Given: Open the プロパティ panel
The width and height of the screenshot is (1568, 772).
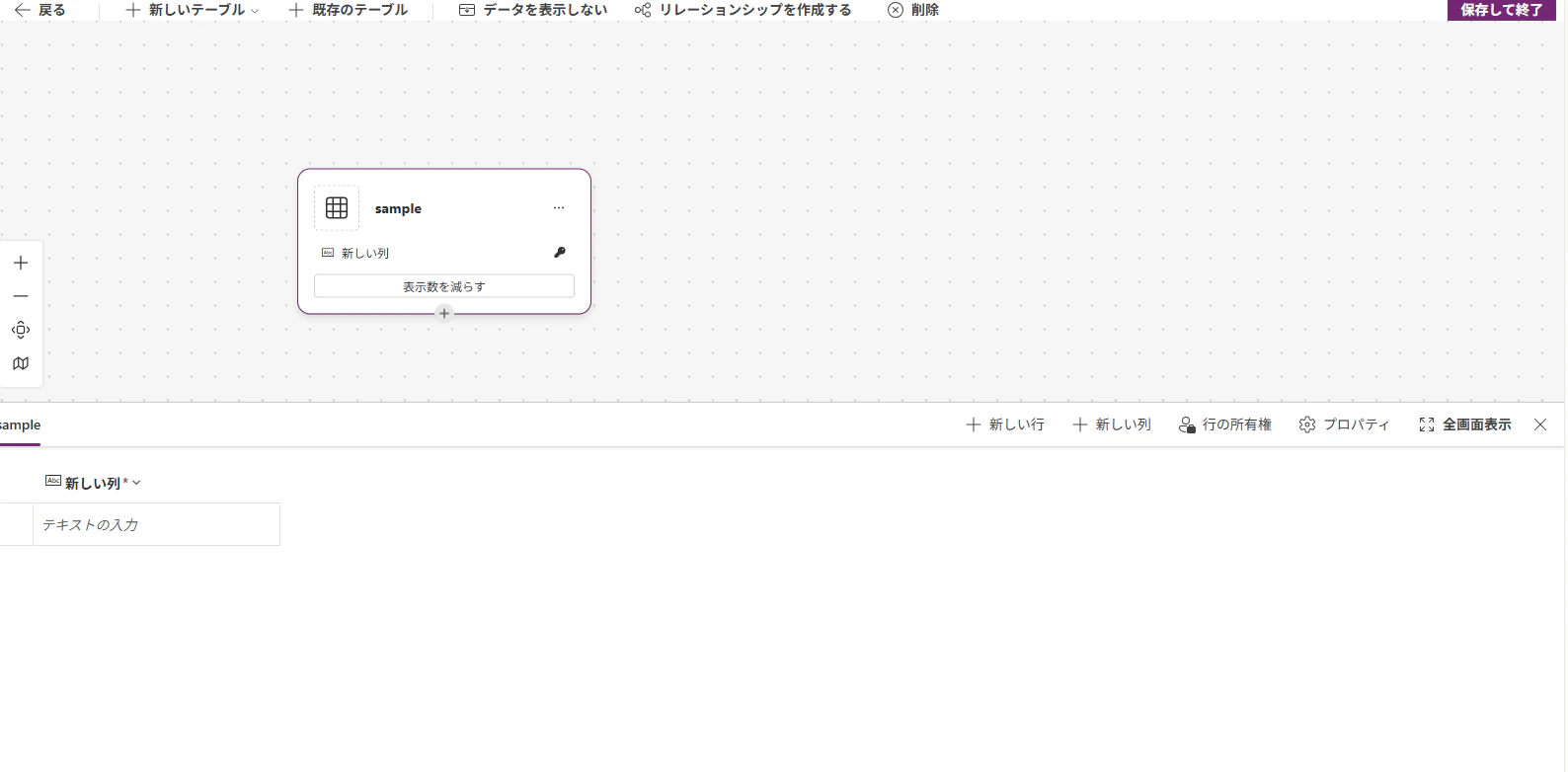Looking at the screenshot, I should pos(1344,425).
